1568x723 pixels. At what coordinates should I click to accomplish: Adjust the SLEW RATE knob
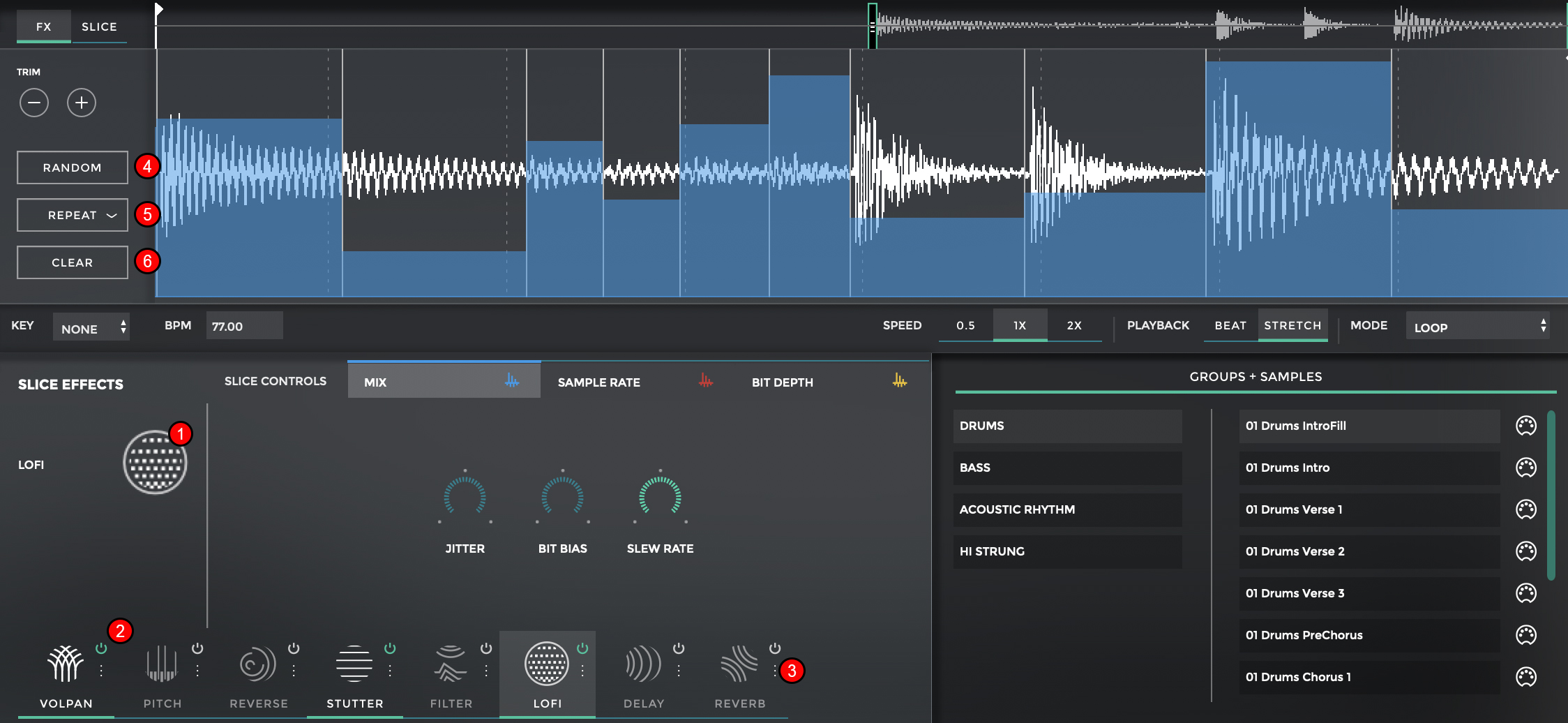coord(660,497)
